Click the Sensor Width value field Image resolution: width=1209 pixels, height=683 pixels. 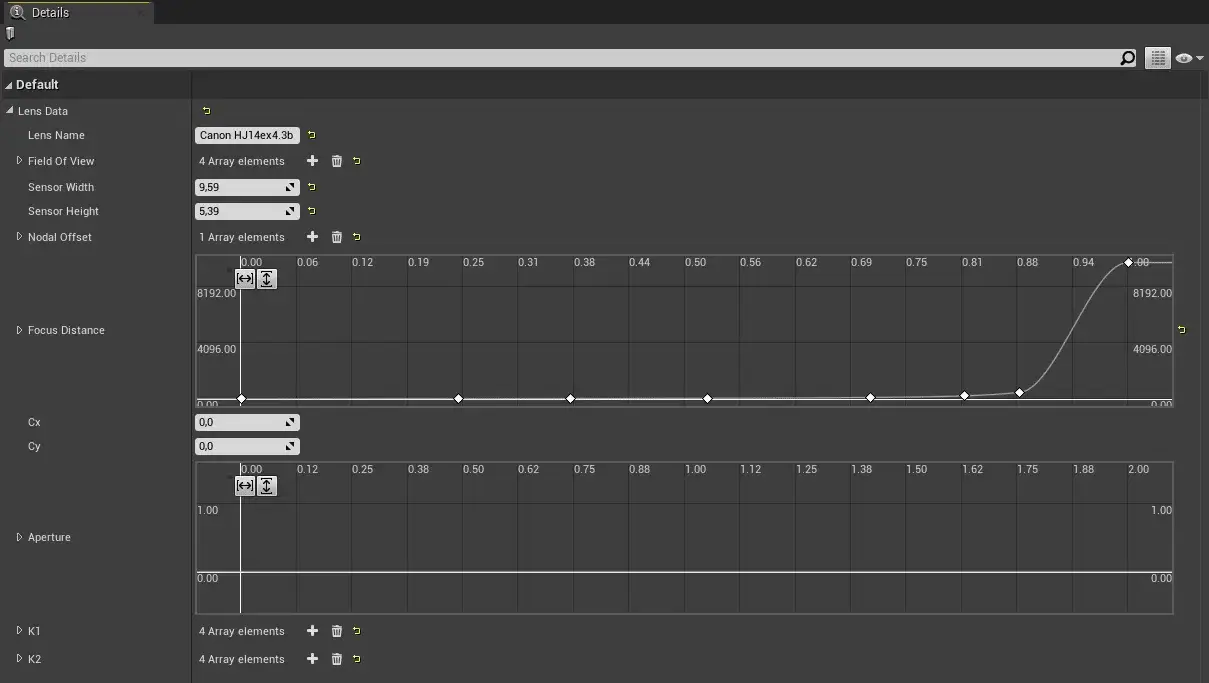pos(240,187)
